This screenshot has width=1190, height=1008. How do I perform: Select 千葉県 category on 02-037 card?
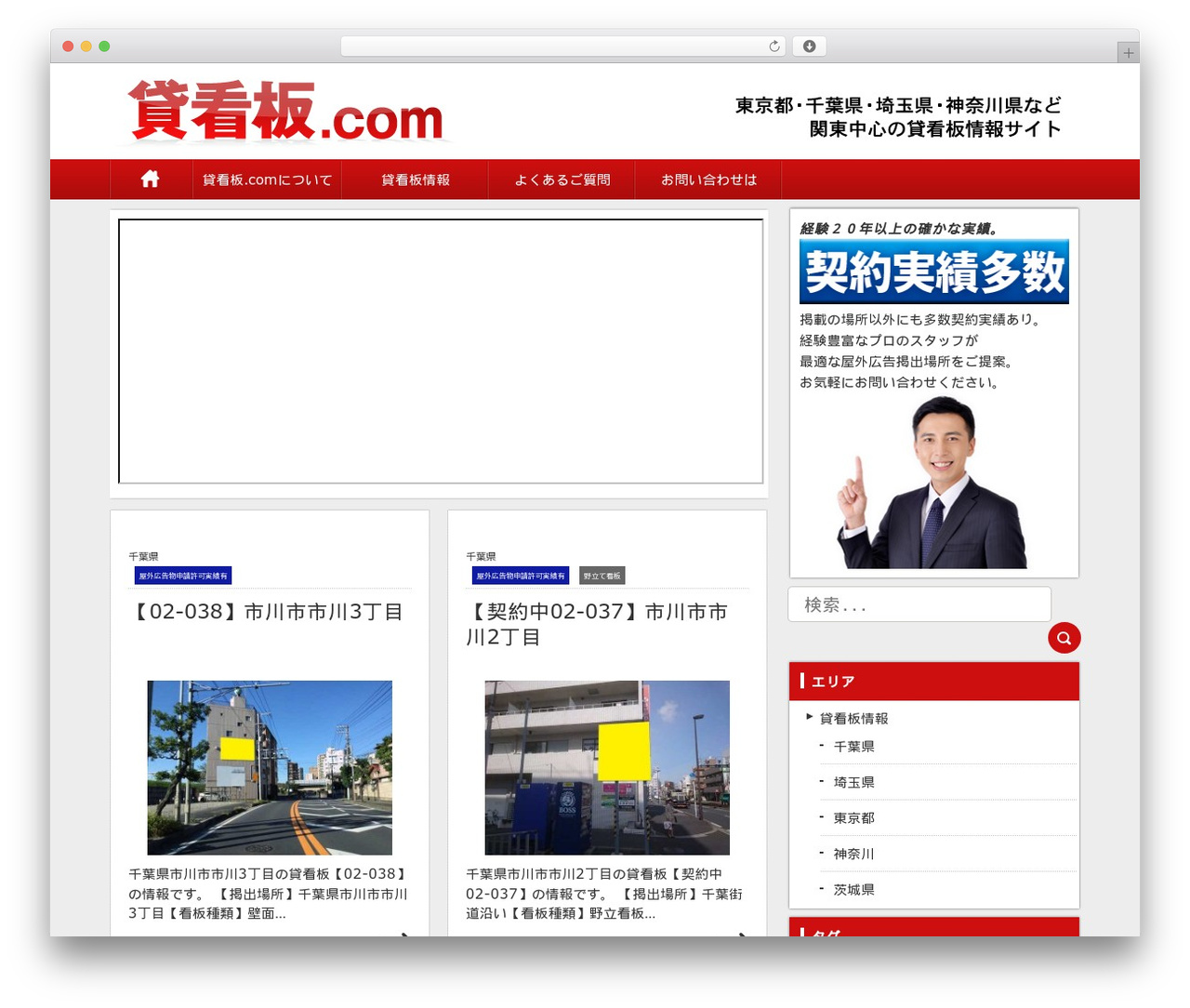click(x=481, y=556)
